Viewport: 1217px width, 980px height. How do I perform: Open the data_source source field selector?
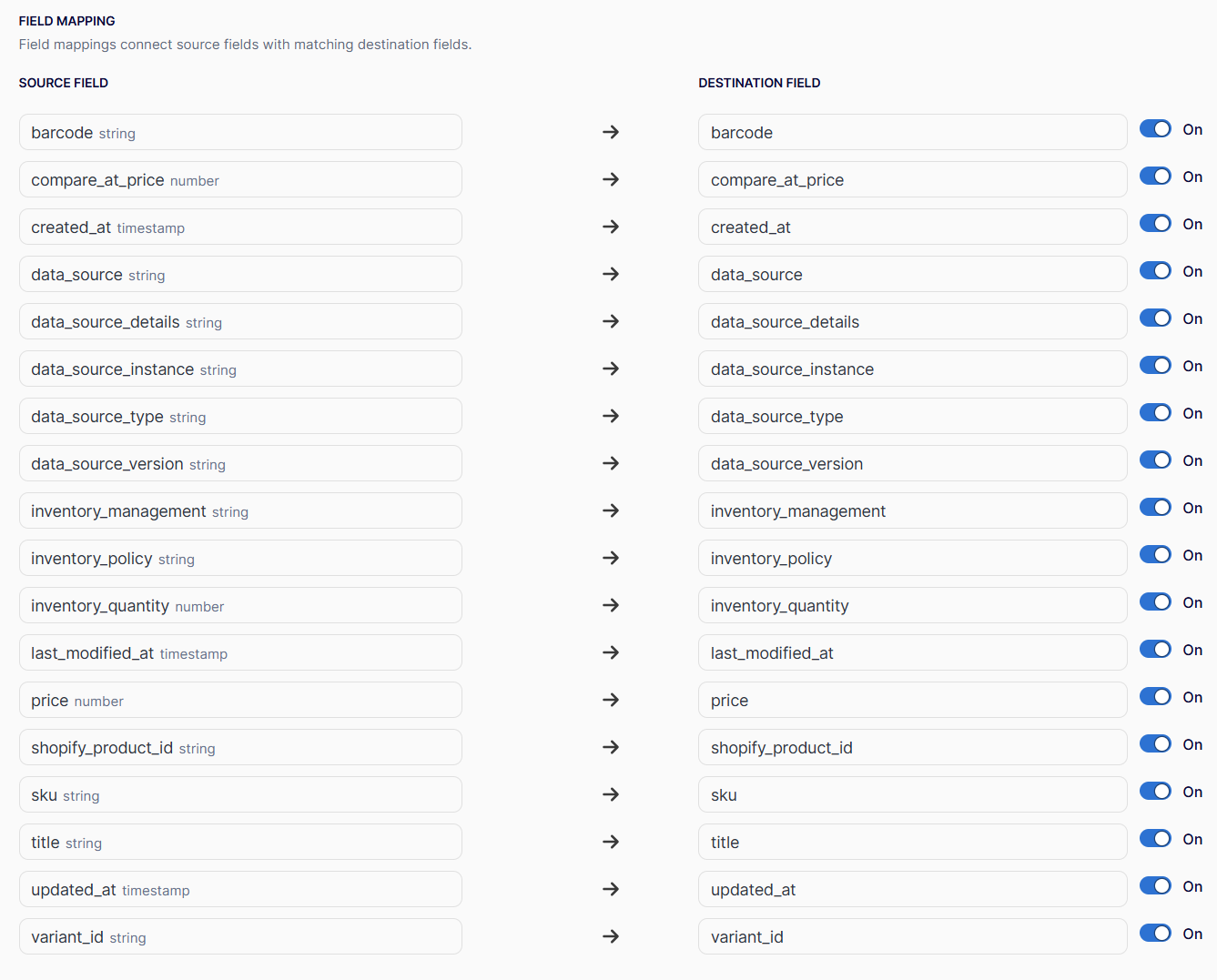click(240, 274)
